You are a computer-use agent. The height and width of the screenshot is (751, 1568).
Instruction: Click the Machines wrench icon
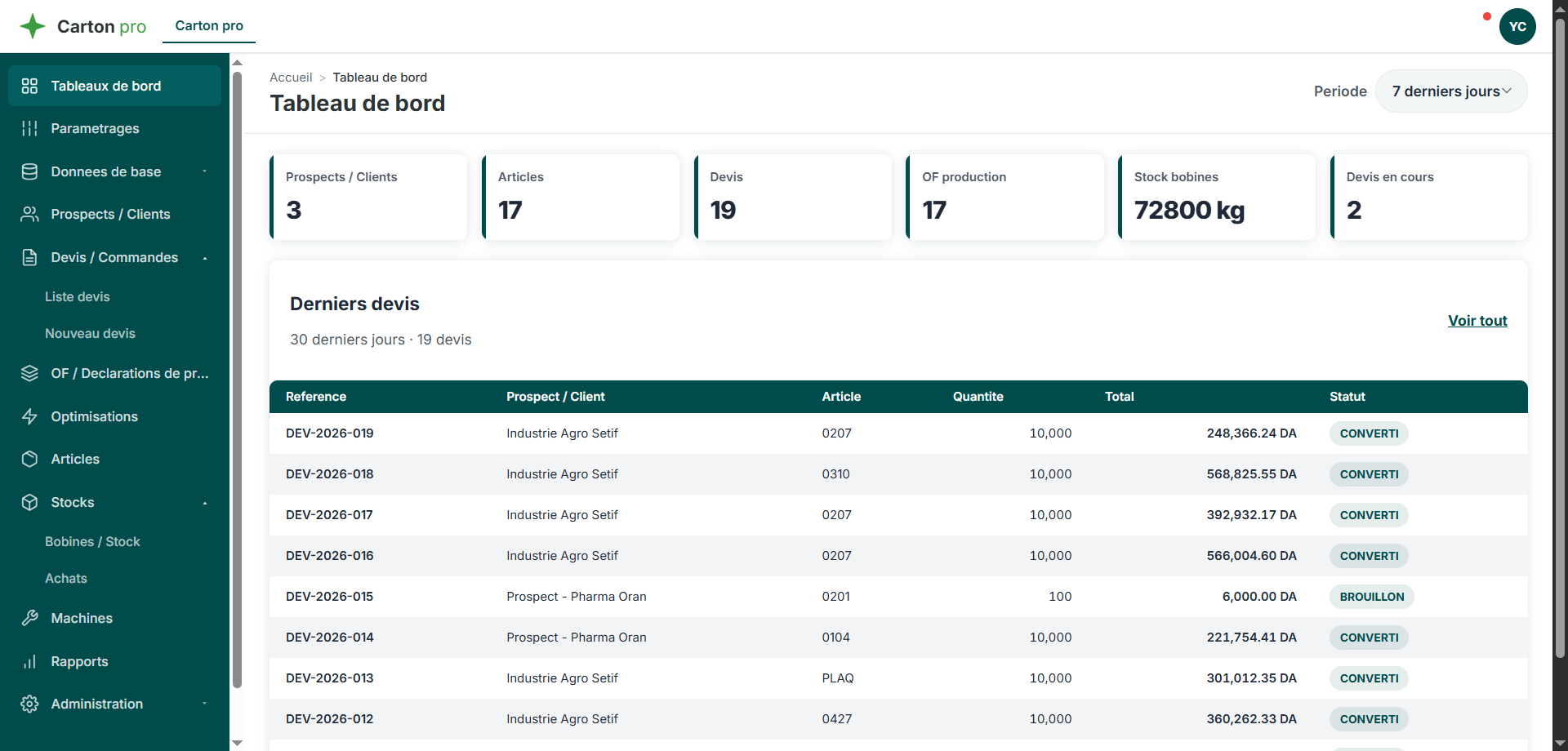[30, 618]
